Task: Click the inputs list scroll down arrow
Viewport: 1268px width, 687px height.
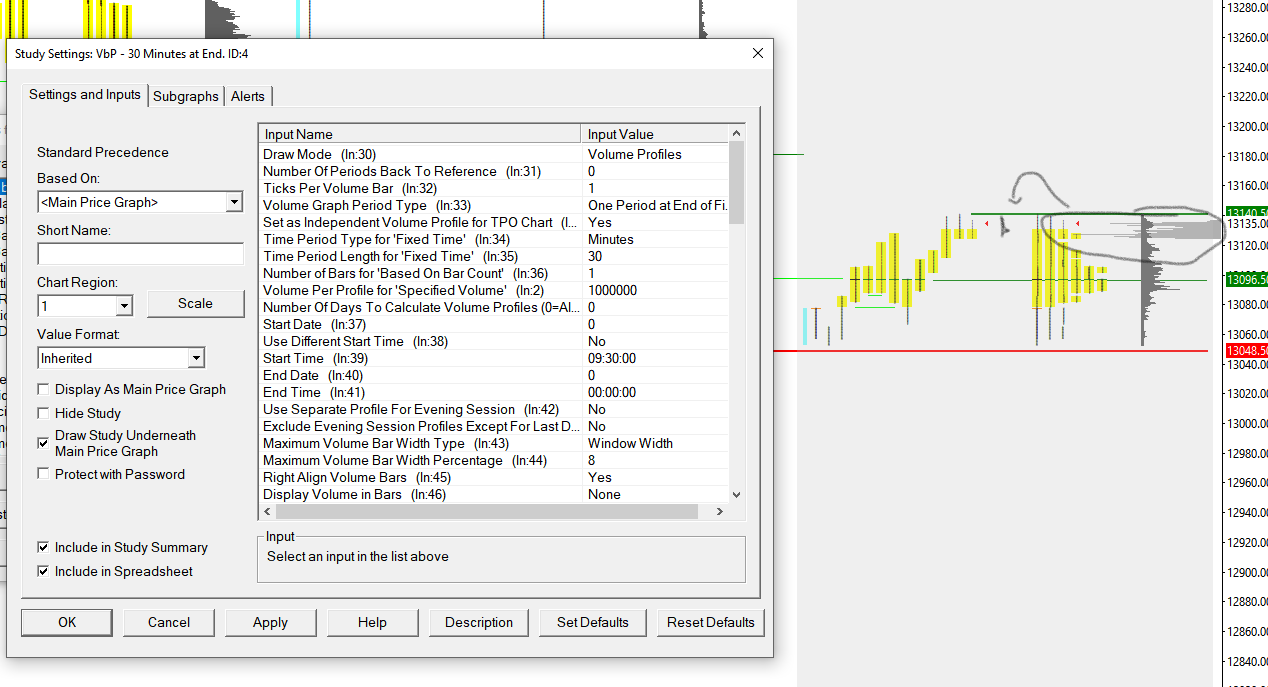Action: [x=737, y=494]
